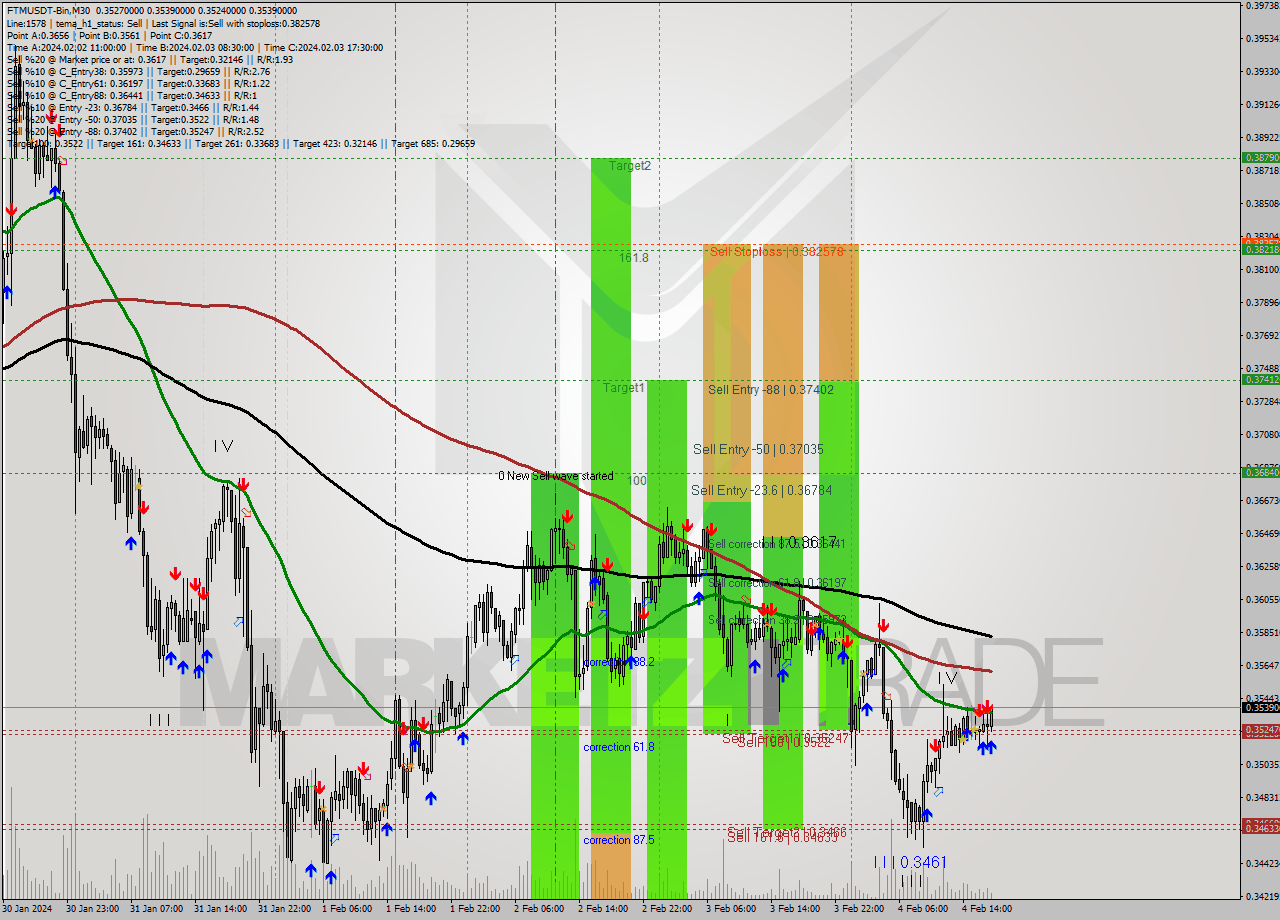Click the '161.8' Fibonacci level label
This screenshot has width=1280, height=920.
[x=634, y=257]
